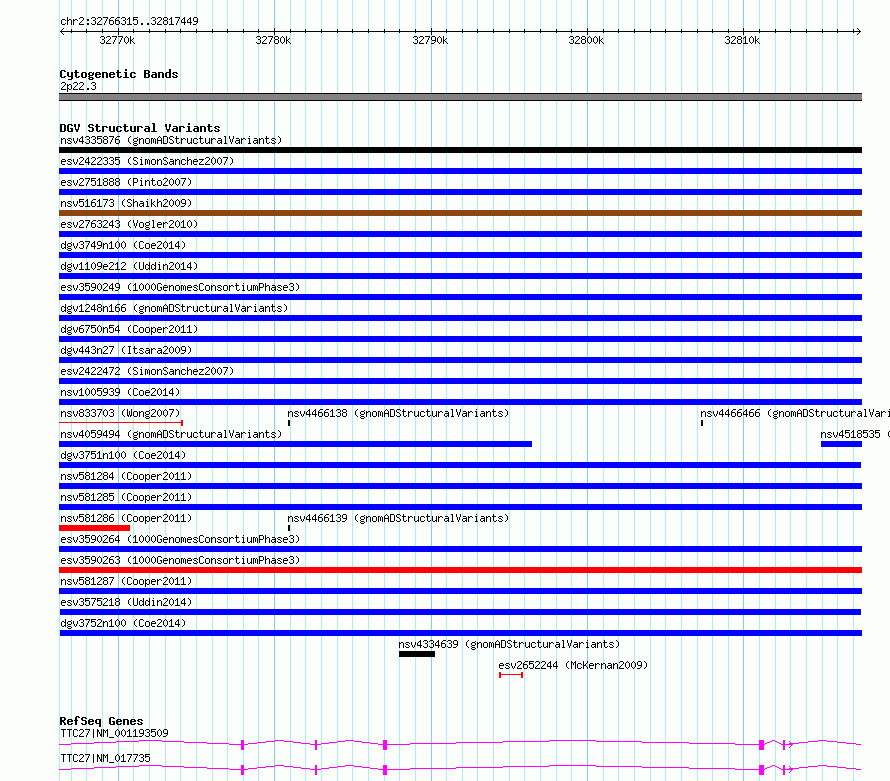Click the full-width red esv3590263 bar

tap(460, 570)
